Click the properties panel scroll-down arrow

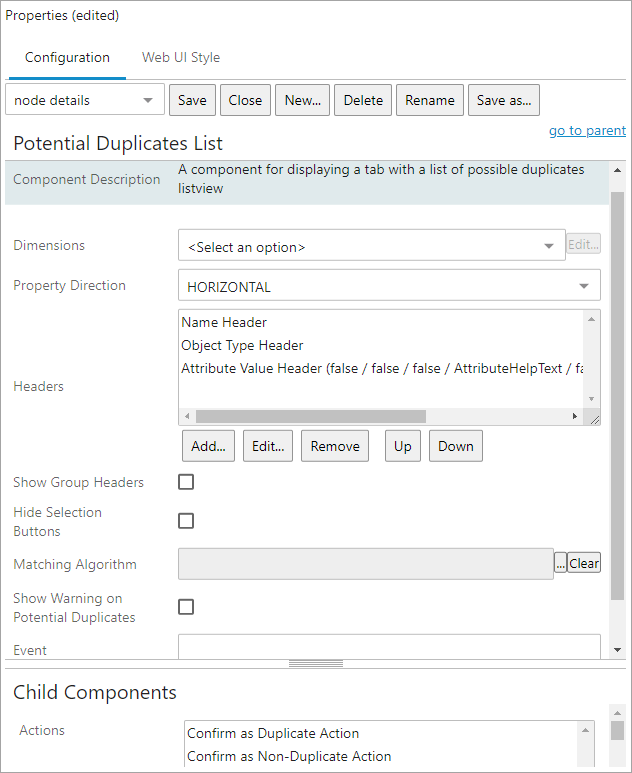click(617, 650)
